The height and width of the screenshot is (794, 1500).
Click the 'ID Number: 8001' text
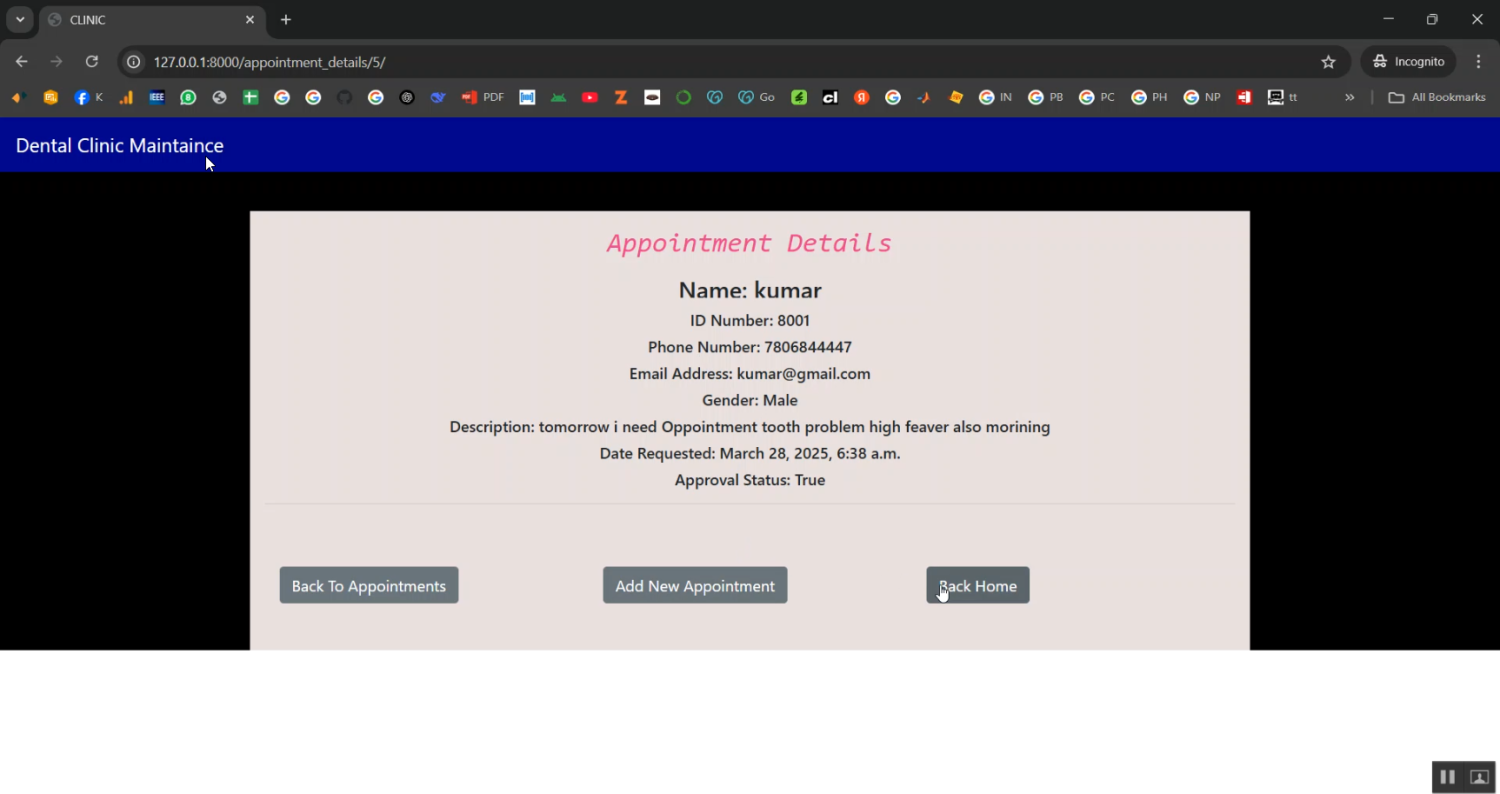(x=750, y=321)
